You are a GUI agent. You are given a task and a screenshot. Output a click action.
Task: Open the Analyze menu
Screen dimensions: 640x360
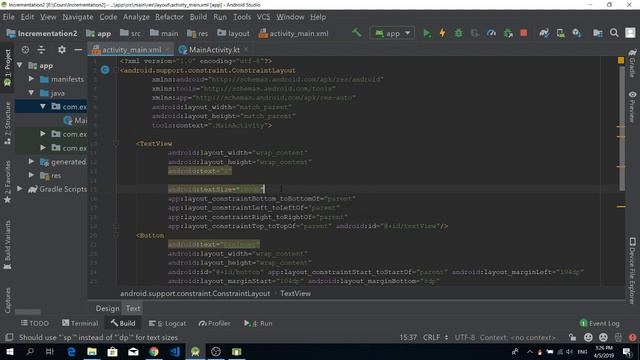[x=136, y=17]
